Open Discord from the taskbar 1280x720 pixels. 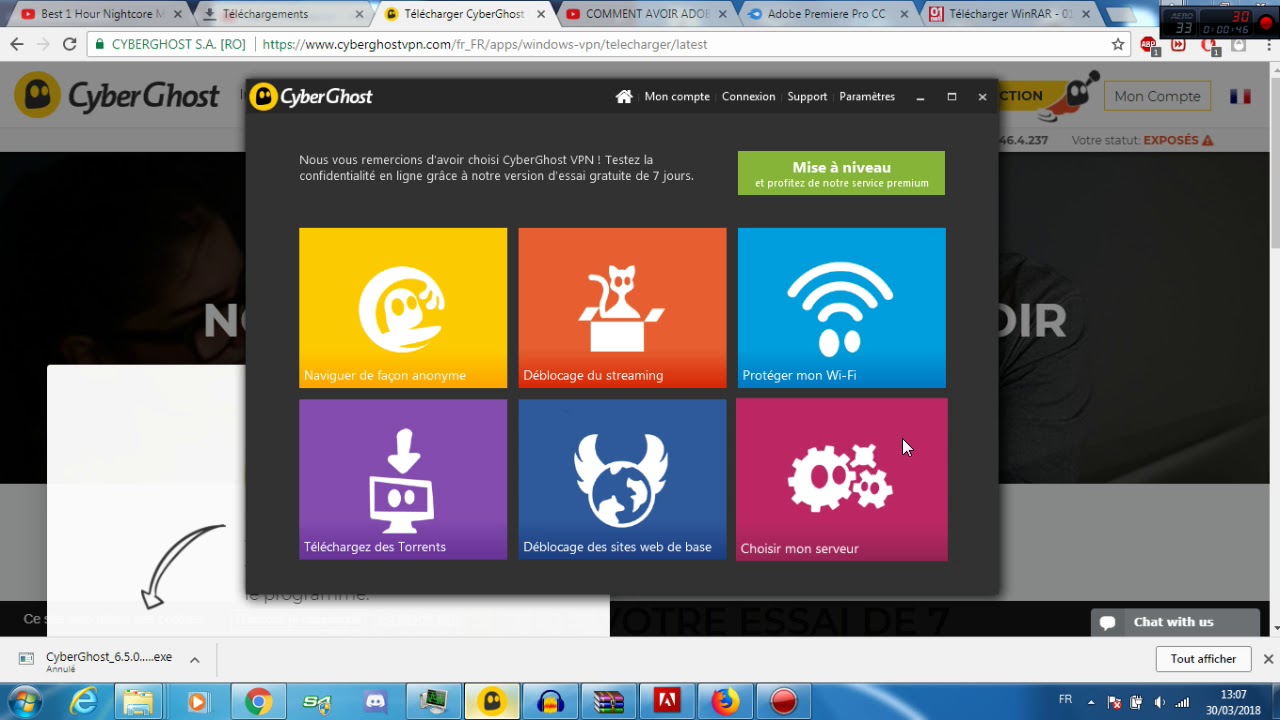coord(376,702)
